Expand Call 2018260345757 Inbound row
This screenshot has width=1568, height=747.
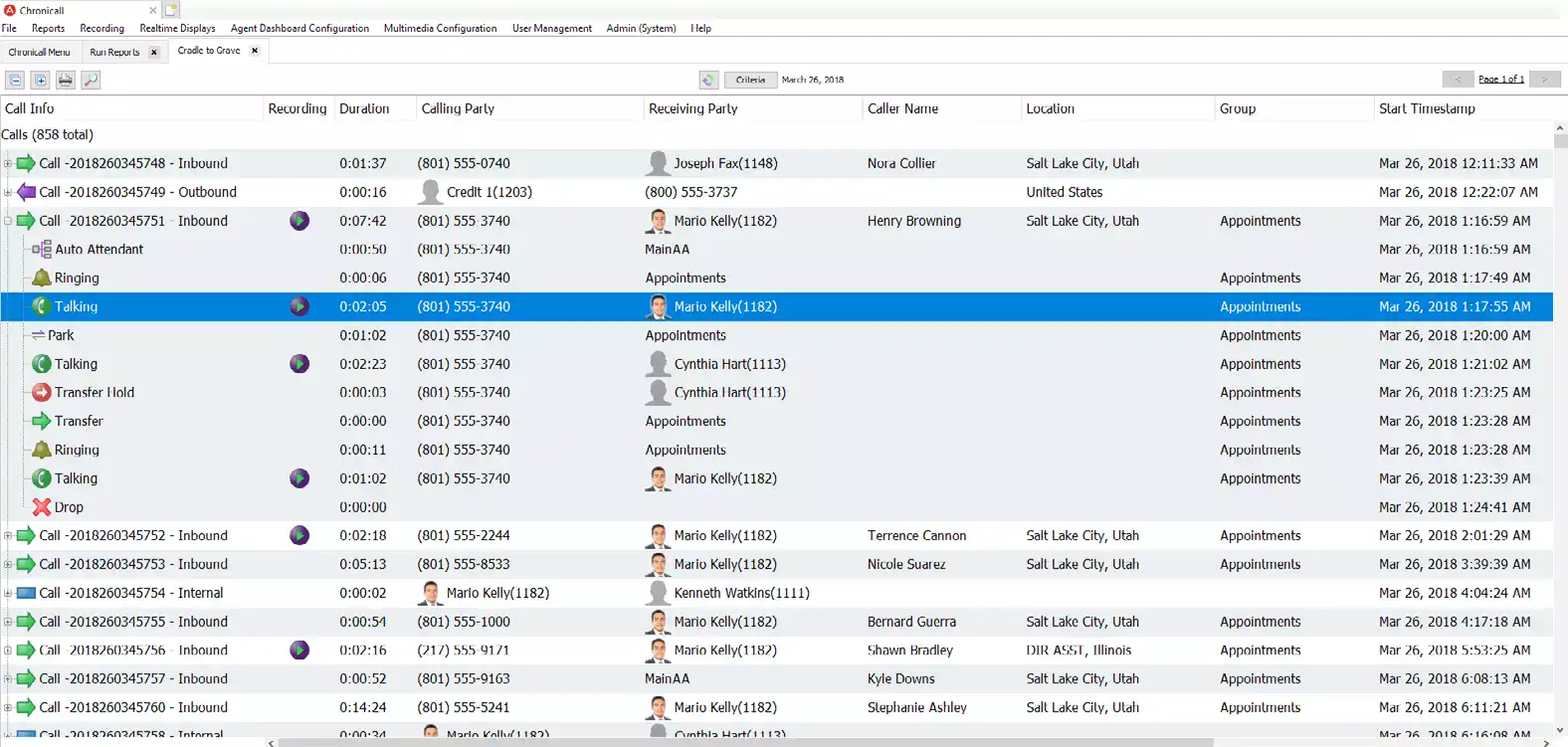8,678
